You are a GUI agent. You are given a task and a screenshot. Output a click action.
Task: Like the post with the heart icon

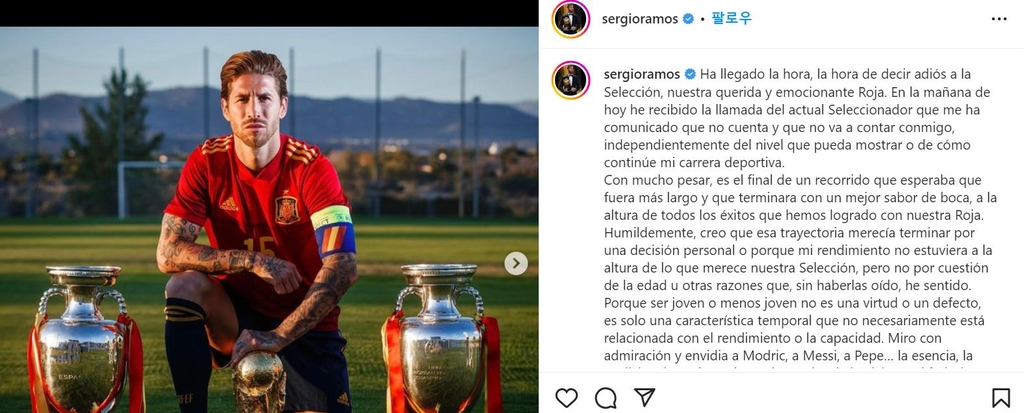tap(566, 397)
